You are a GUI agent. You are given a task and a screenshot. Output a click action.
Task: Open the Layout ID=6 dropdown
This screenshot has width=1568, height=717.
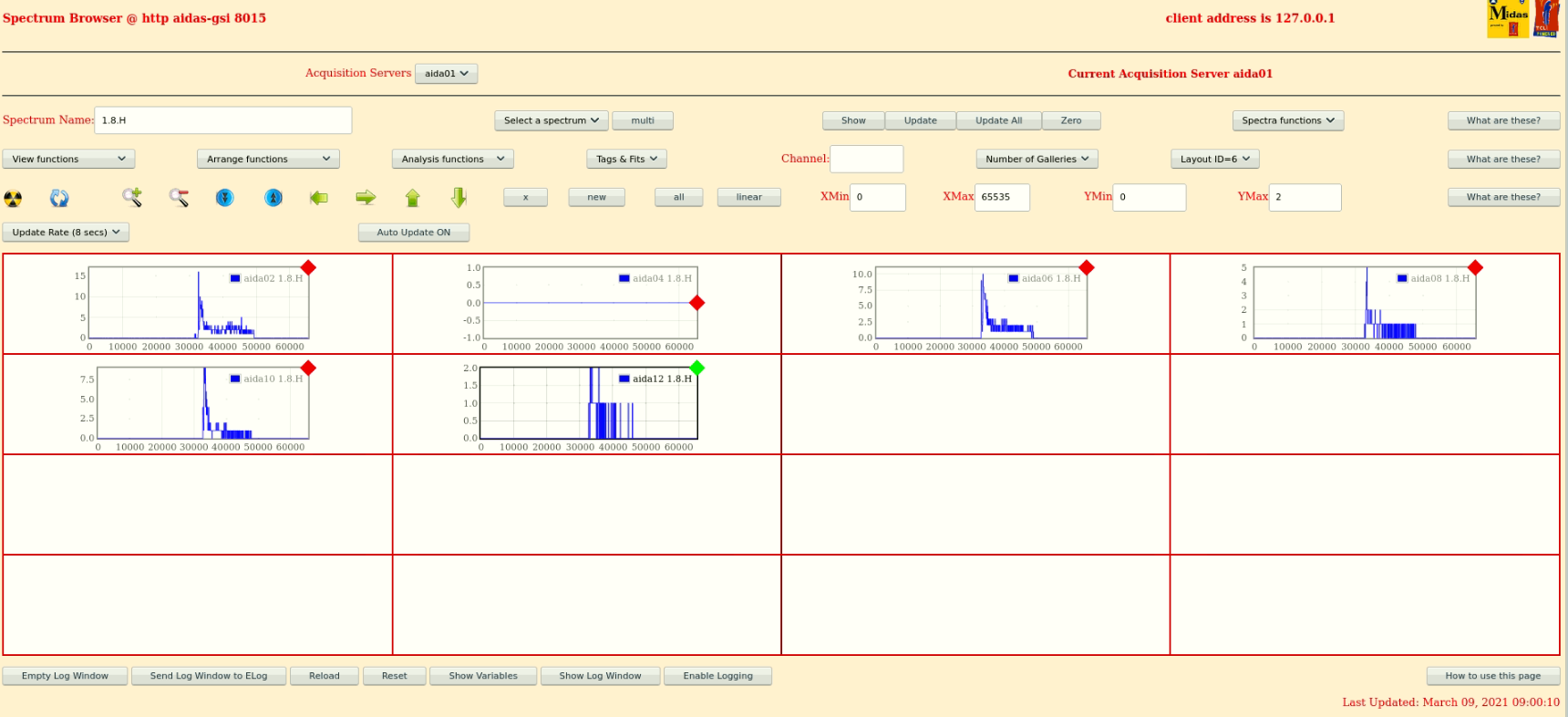[x=1214, y=159]
